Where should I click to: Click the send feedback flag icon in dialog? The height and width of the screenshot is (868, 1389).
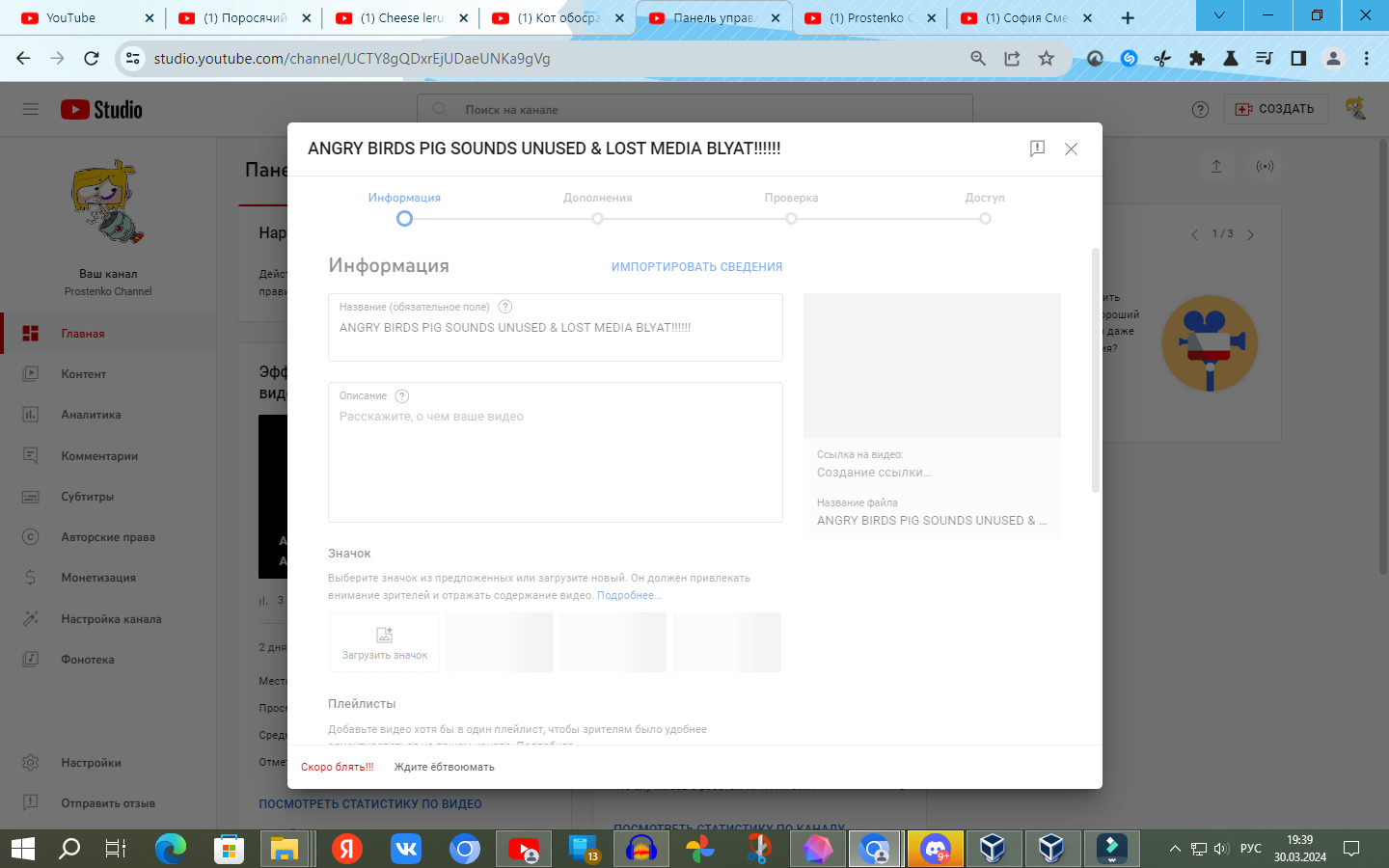(x=1037, y=149)
